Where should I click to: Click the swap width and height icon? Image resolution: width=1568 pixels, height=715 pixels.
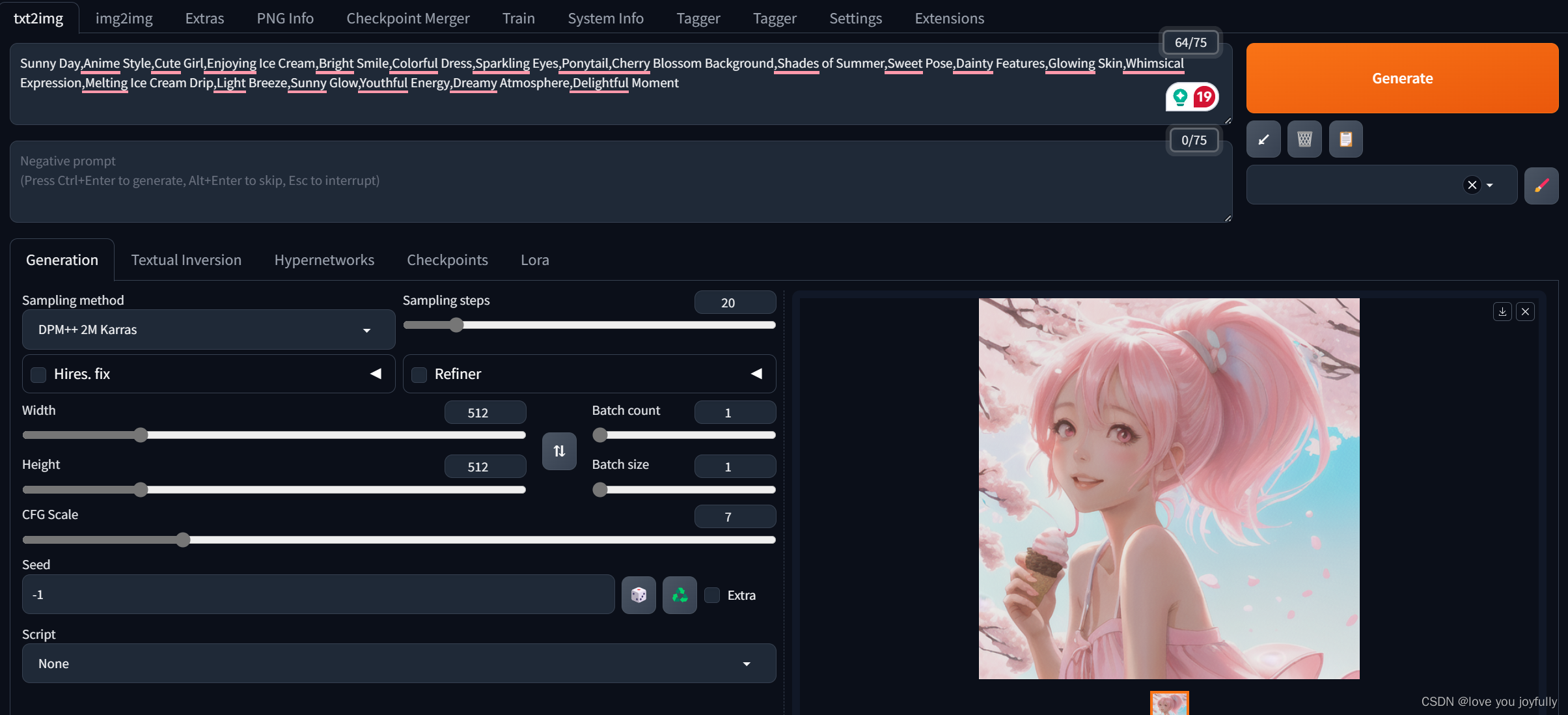pos(559,451)
